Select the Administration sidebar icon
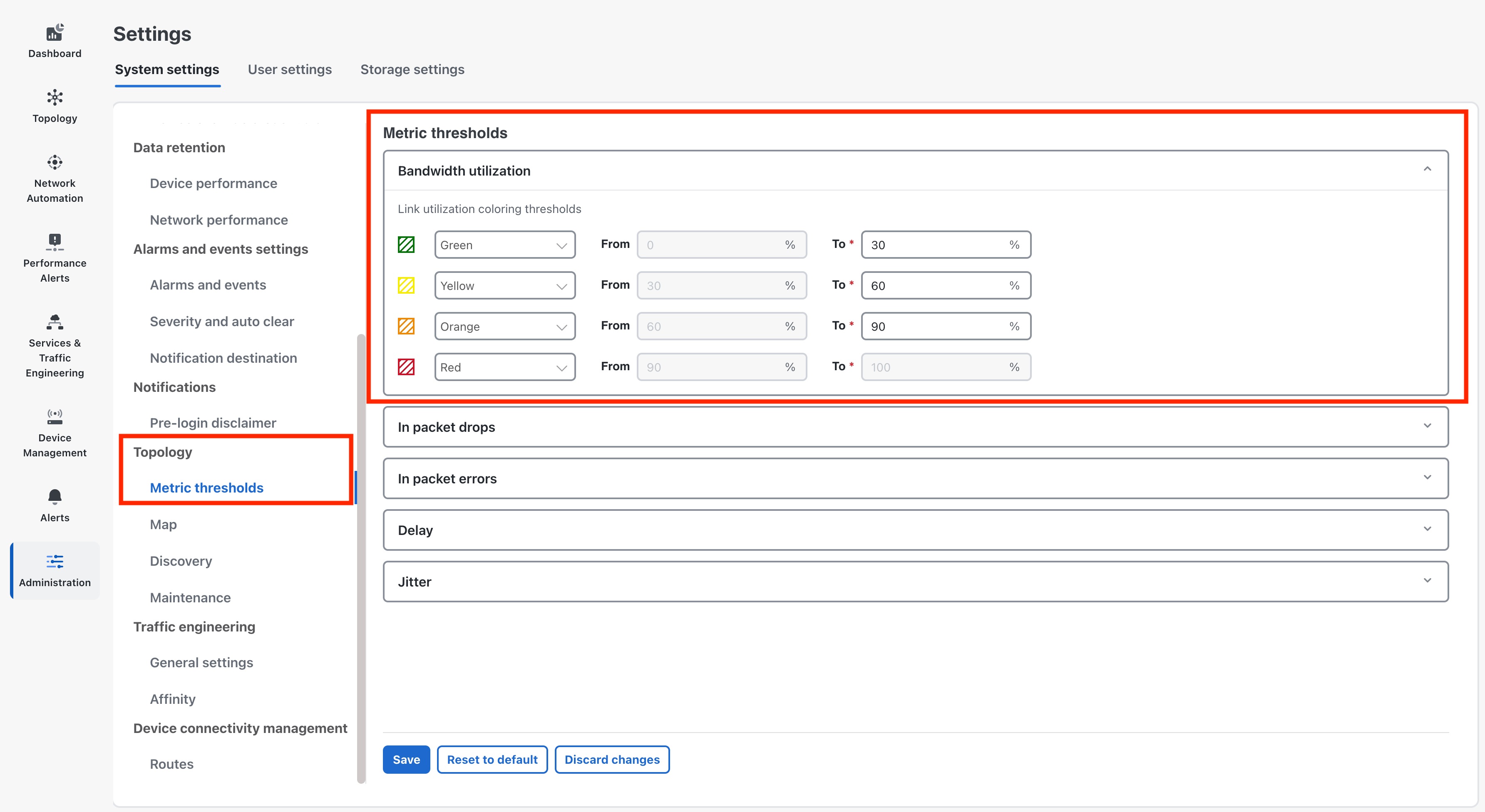Screen dimensions: 1485x812 tap(55, 570)
